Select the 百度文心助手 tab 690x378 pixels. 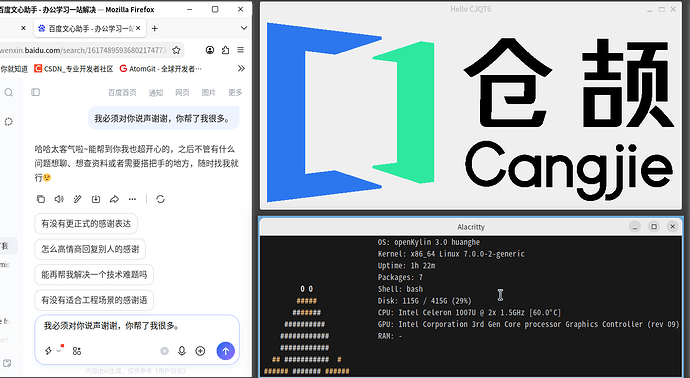coord(90,29)
